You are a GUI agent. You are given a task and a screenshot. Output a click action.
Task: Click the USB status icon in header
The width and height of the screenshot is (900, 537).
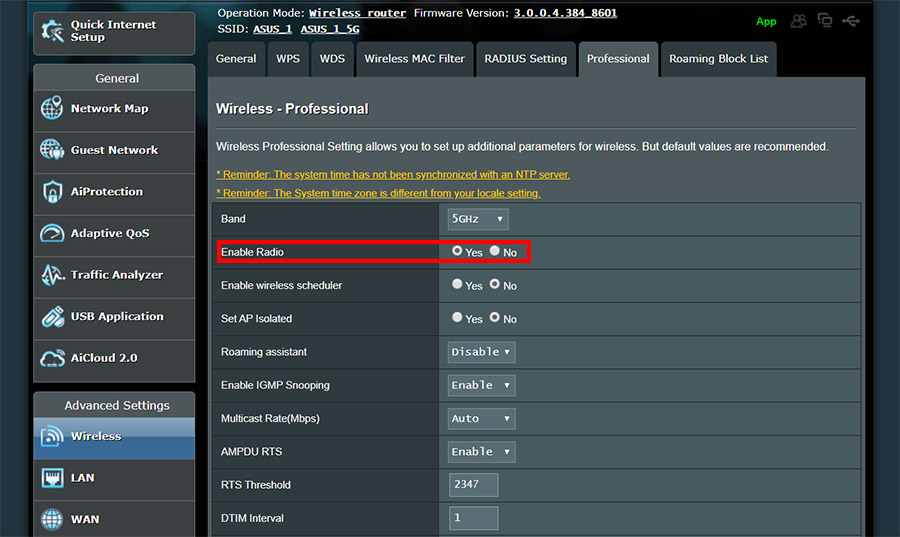[851, 21]
